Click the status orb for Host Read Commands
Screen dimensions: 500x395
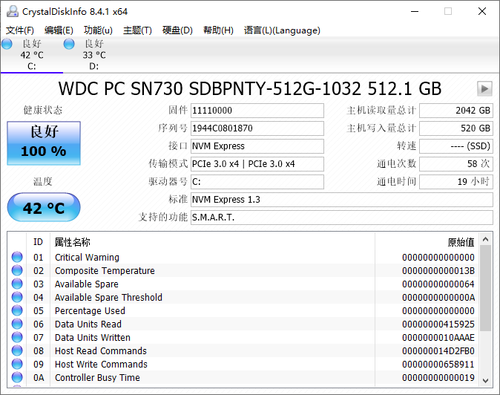click(17, 351)
